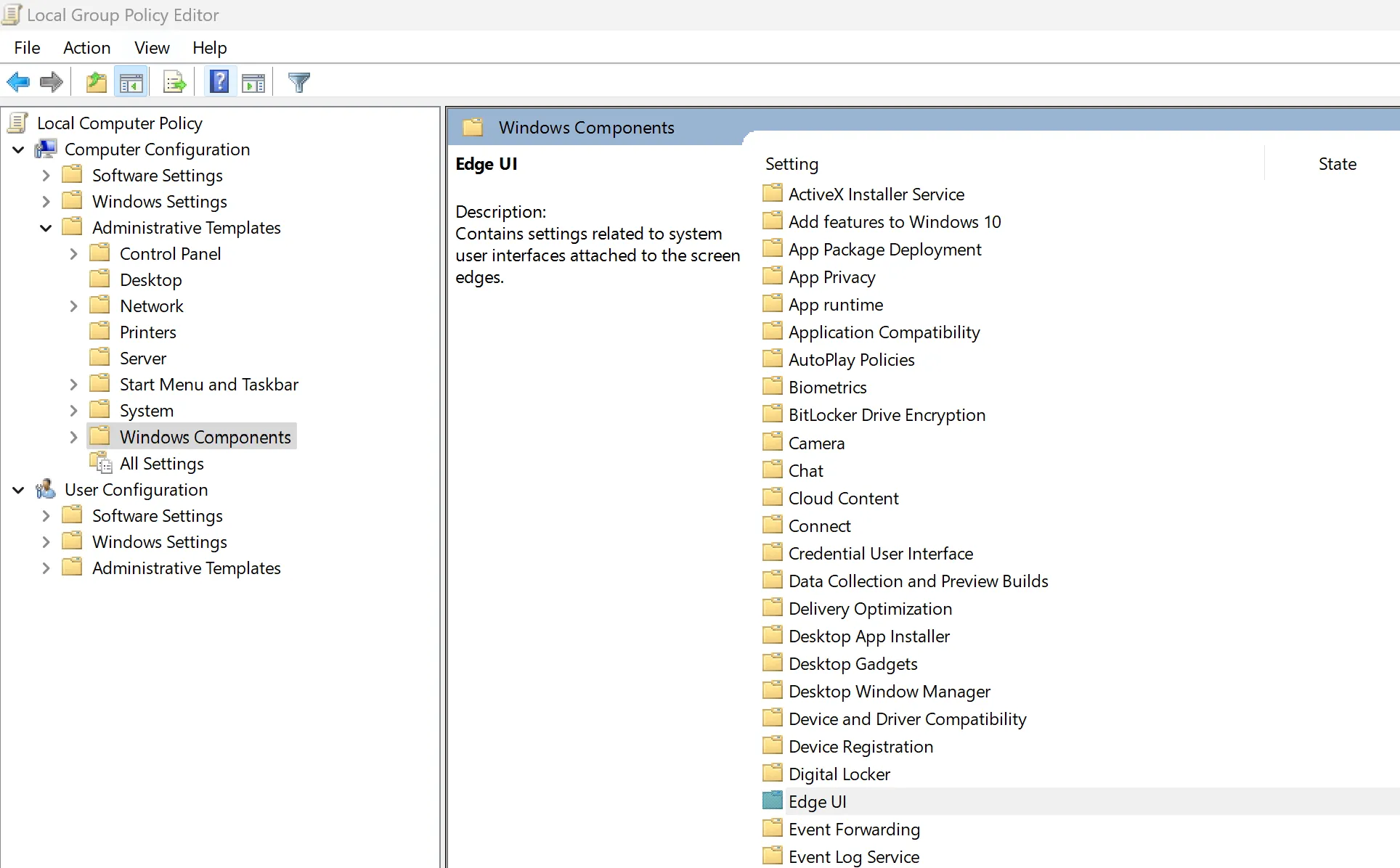Open the View menu

152,47
